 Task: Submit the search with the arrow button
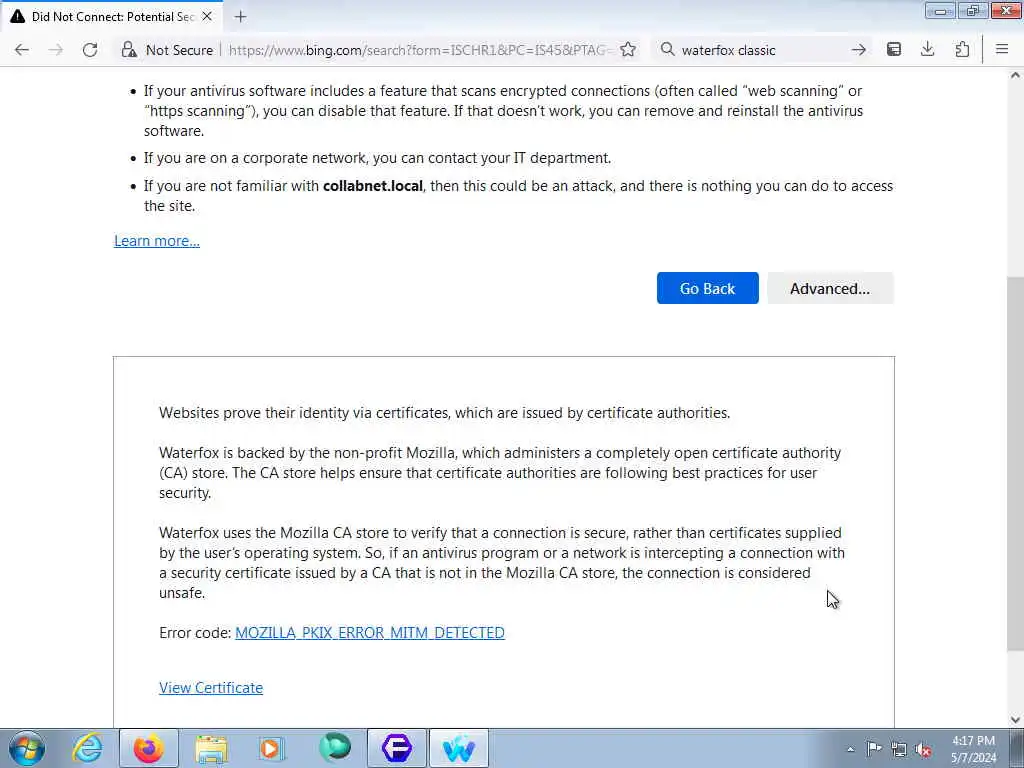tap(859, 50)
